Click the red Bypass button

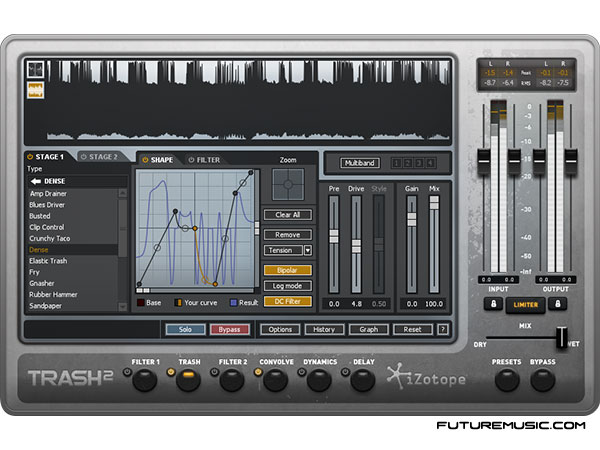[x=229, y=329]
